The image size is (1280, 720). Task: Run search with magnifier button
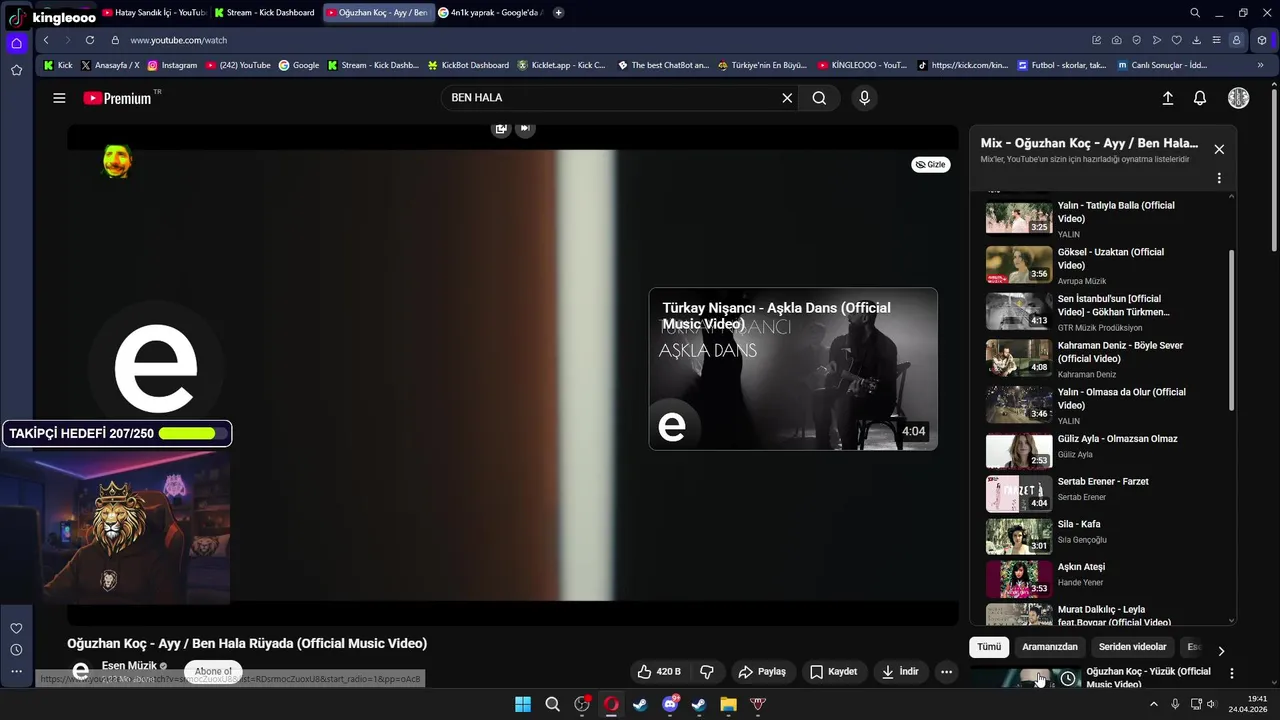tap(819, 98)
